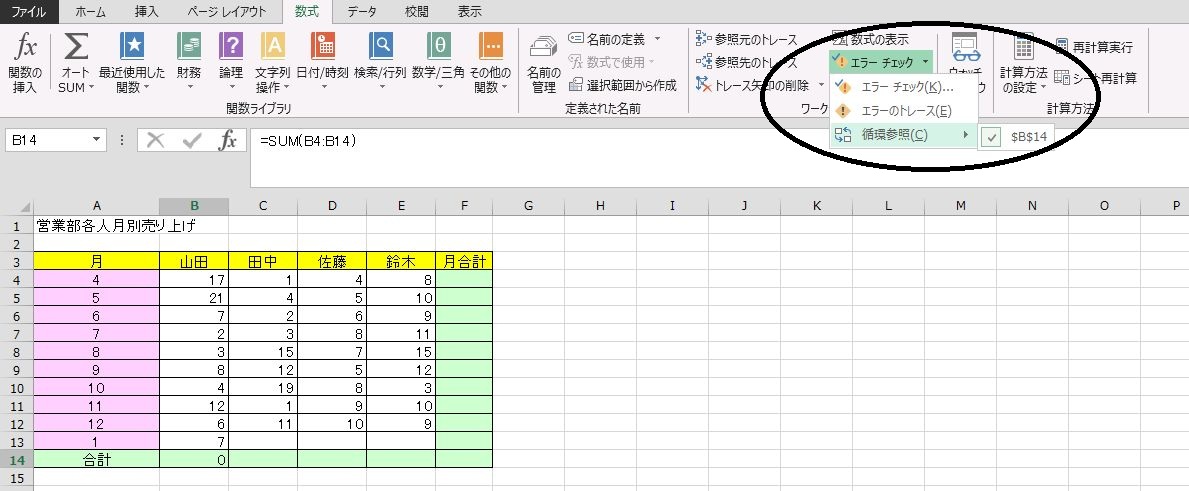Expand the エラー チェック dropdown arrow
This screenshot has height=491, width=1189.
pyautogui.click(x=926, y=62)
